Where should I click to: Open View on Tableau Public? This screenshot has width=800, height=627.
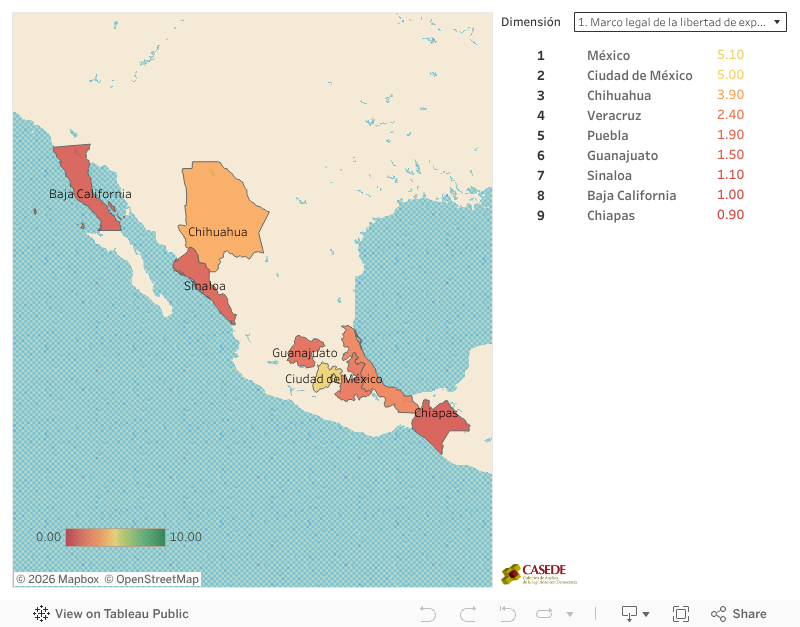pos(111,614)
